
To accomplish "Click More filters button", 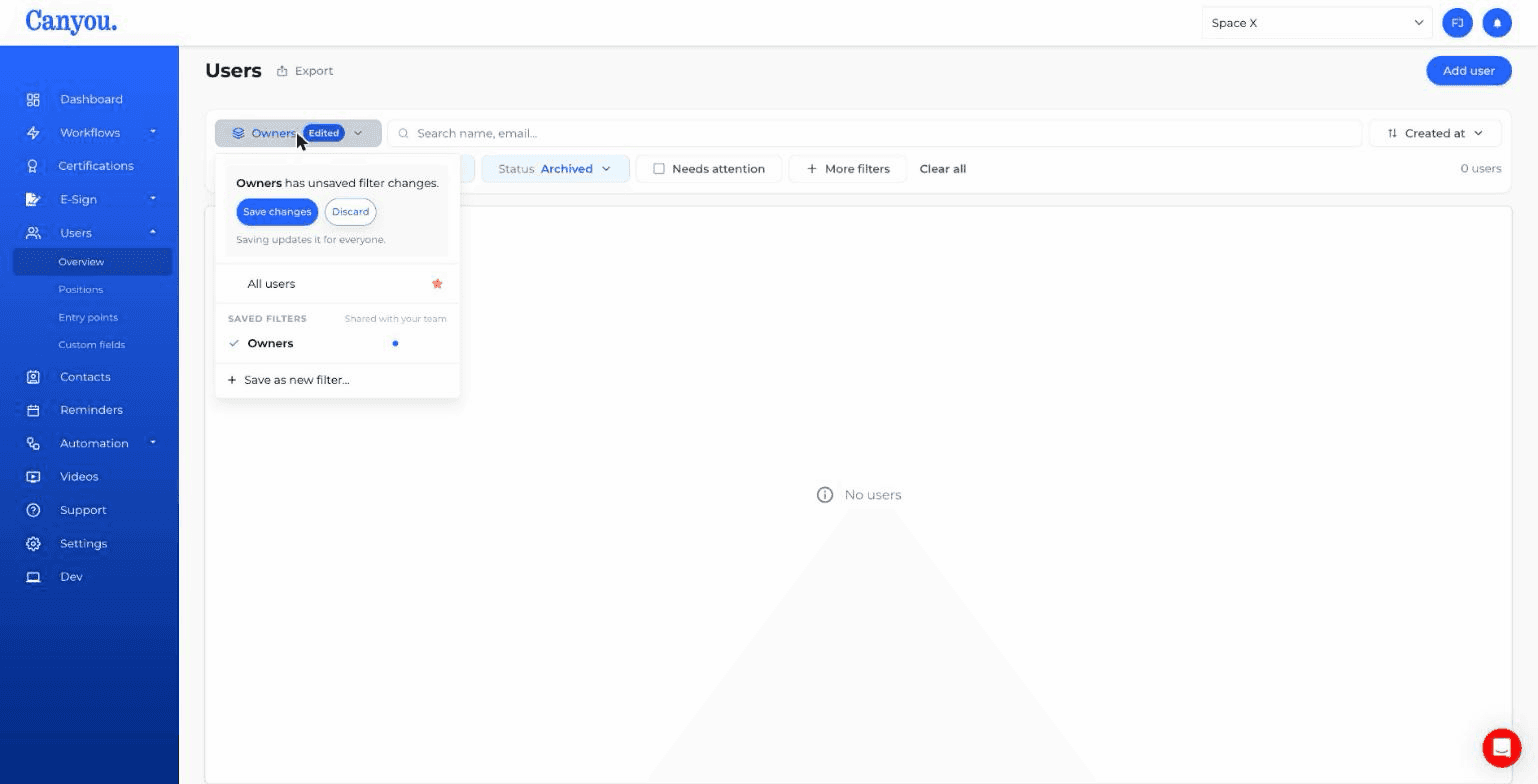I will 847,169.
